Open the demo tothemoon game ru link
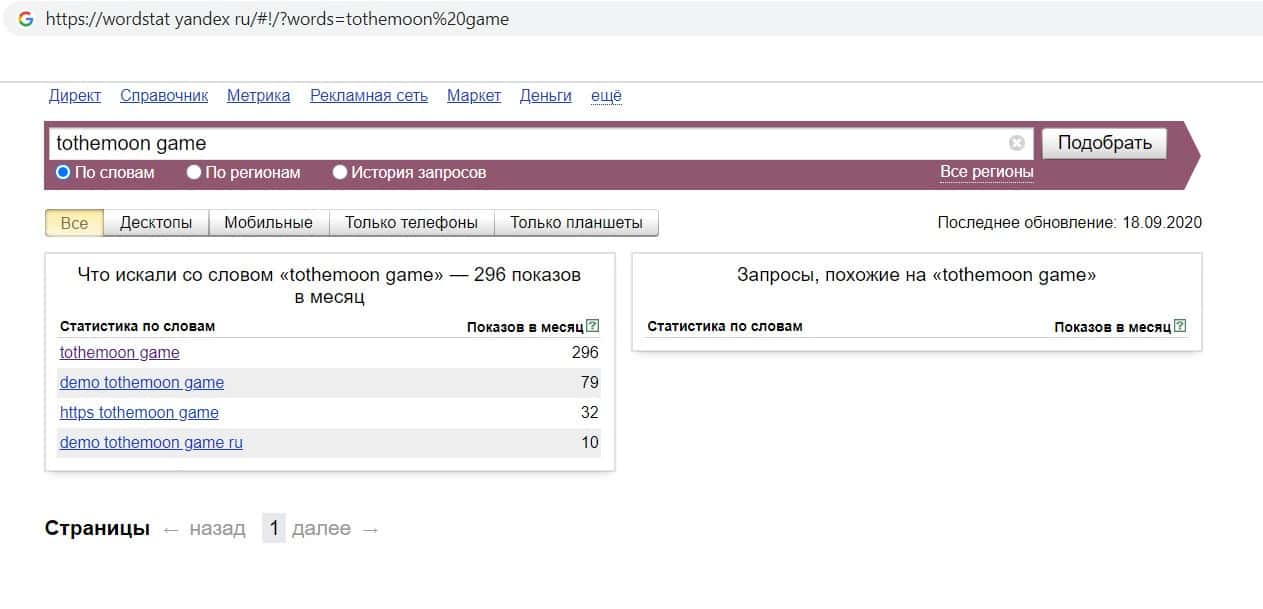The width and height of the screenshot is (1263, 609). click(151, 442)
